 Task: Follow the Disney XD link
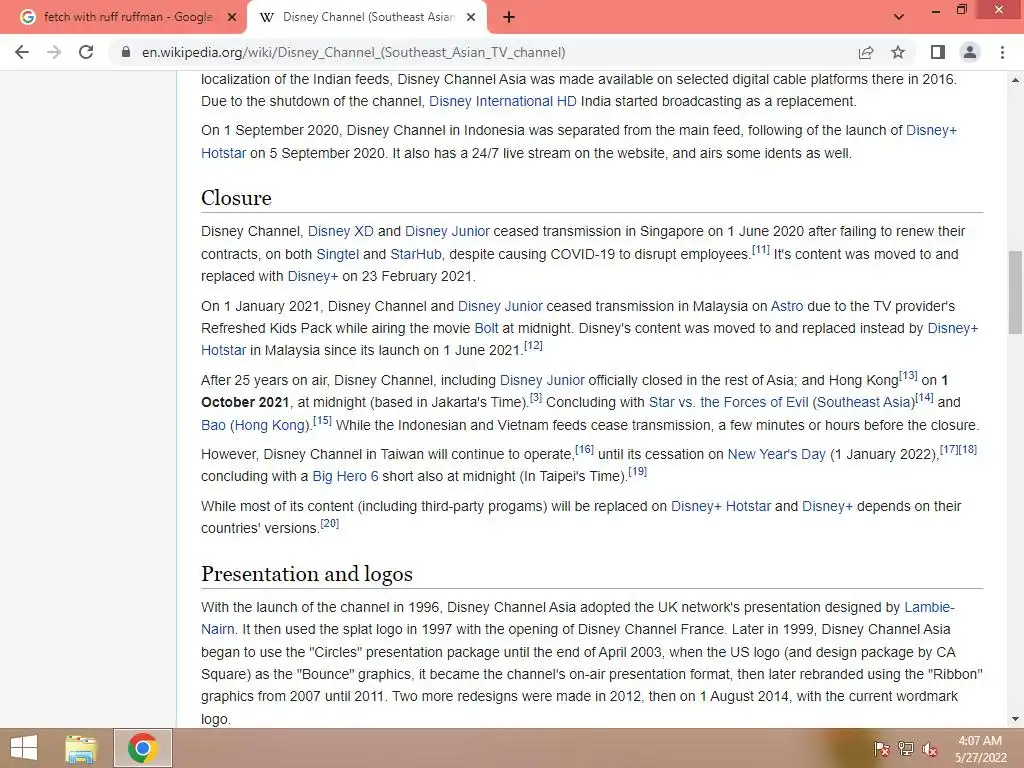click(x=340, y=231)
